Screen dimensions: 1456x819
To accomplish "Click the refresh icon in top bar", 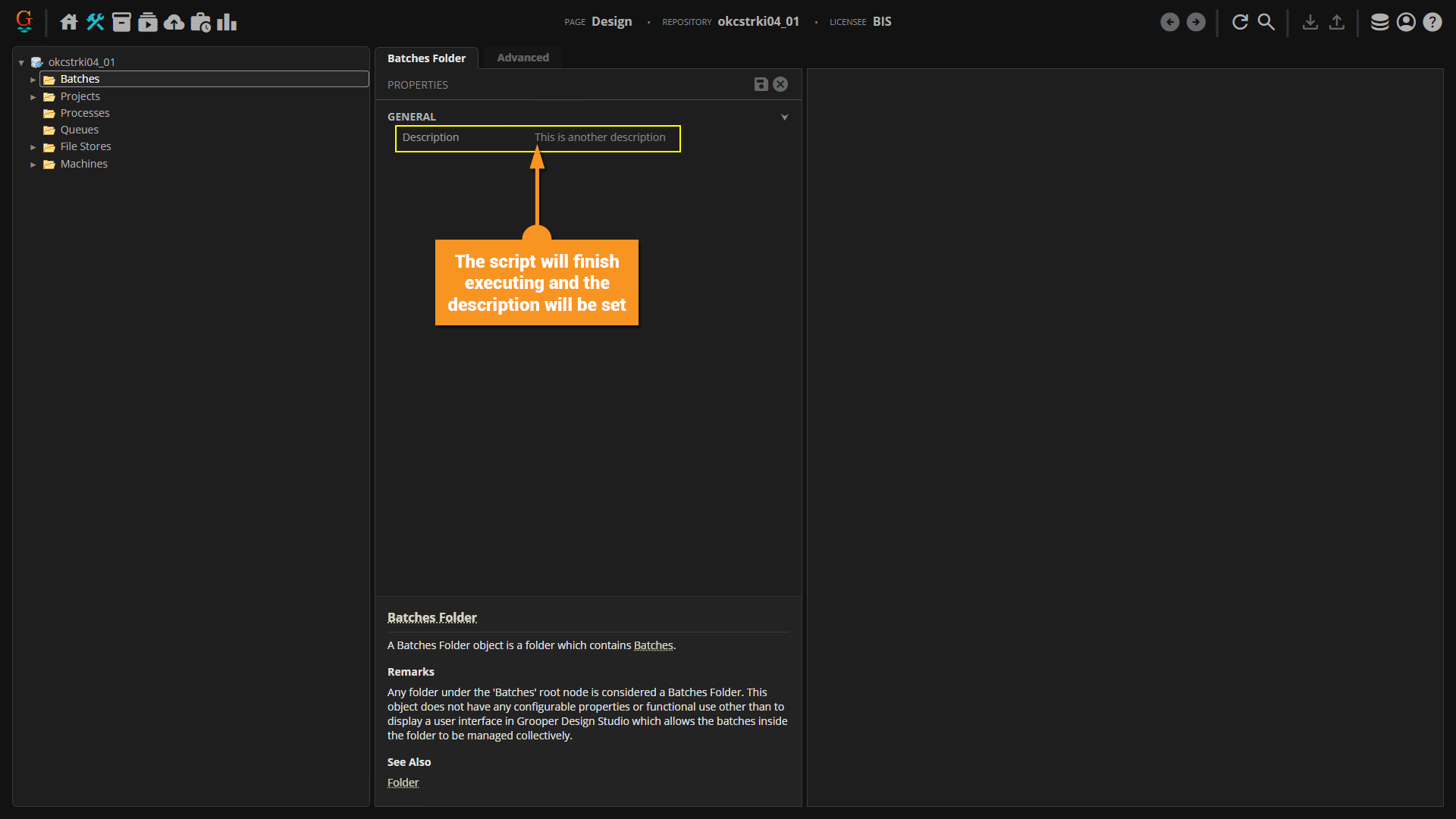I will [1240, 22].
